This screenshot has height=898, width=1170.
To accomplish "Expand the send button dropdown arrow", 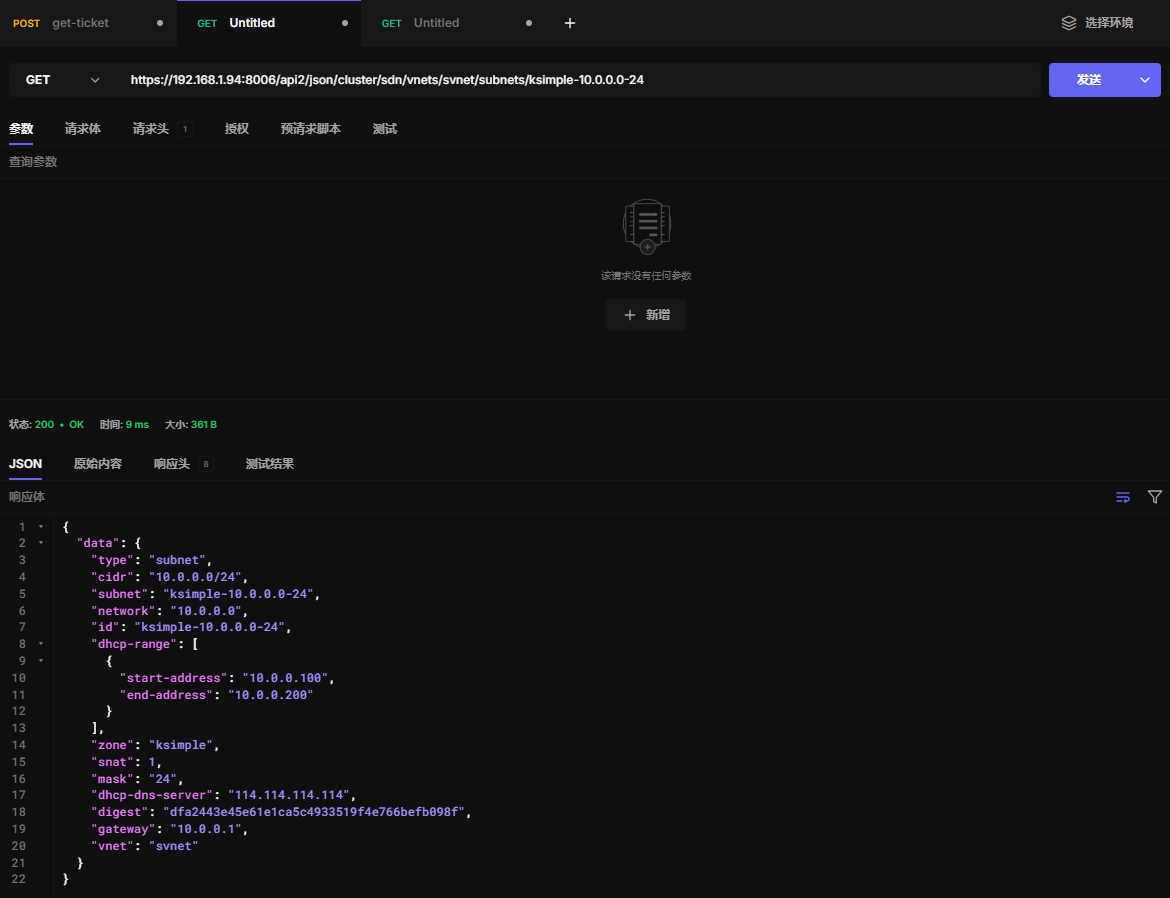I will (1145, 80).
